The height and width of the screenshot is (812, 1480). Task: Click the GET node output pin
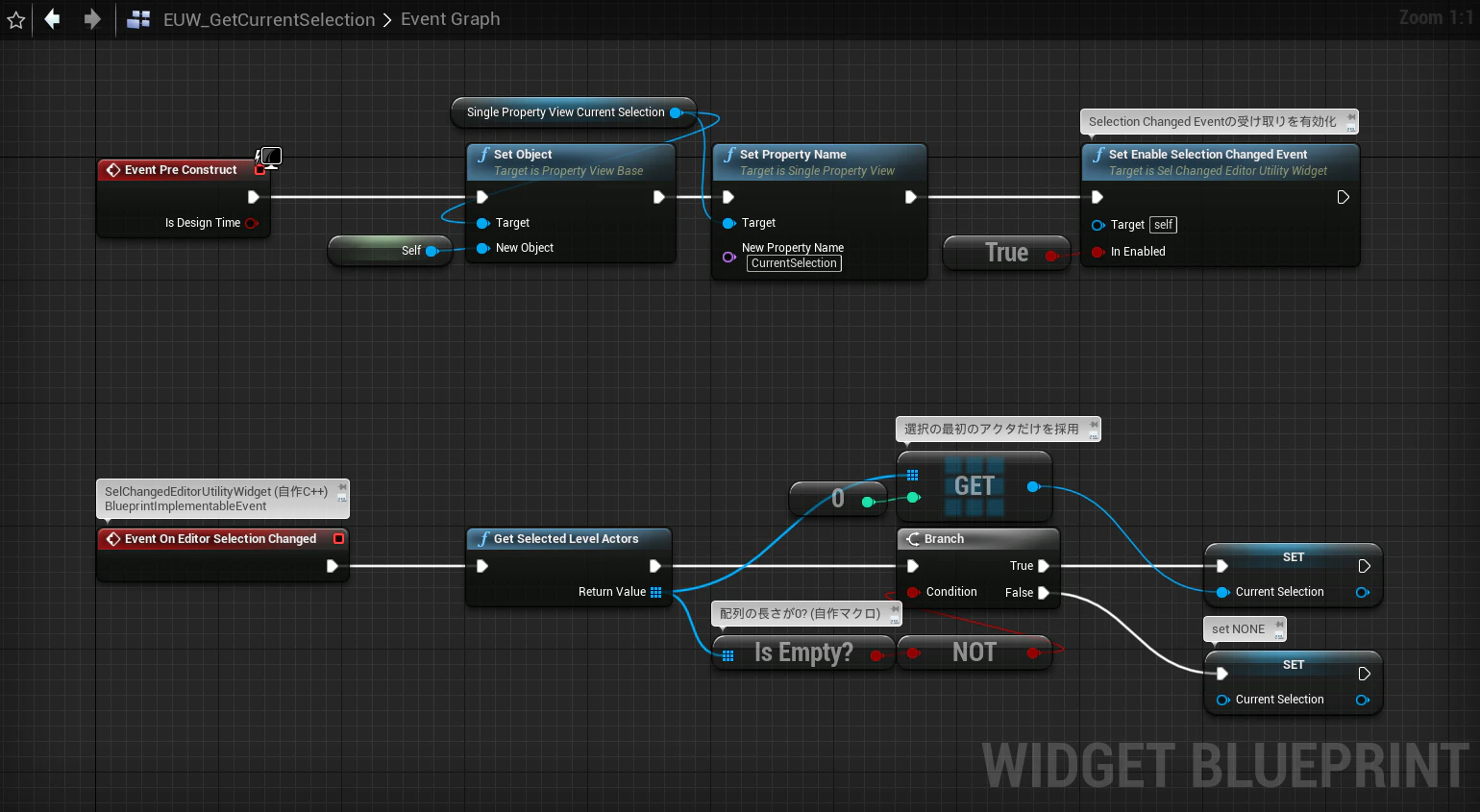(1034, 487)
